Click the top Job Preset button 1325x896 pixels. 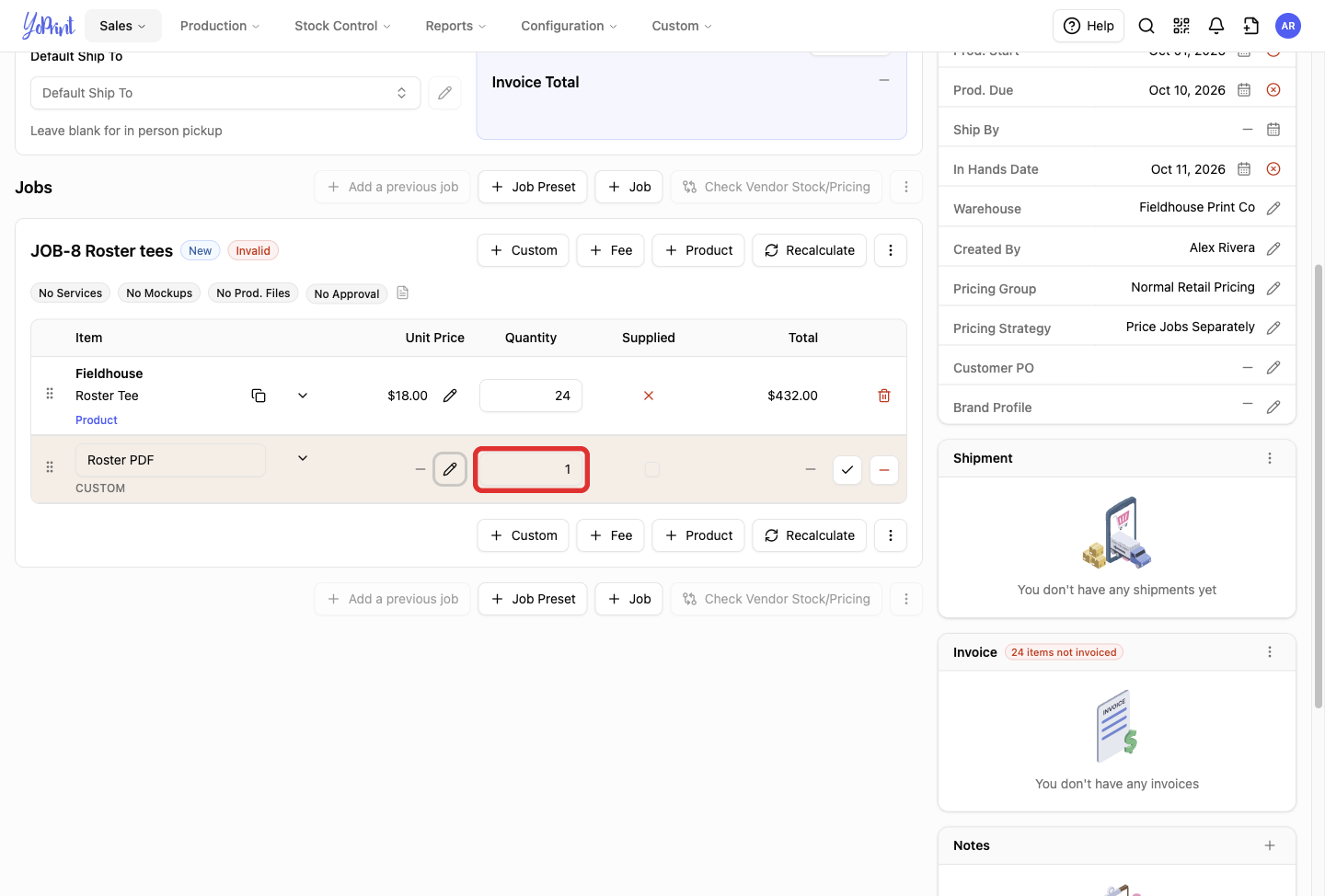click(533, 187)
